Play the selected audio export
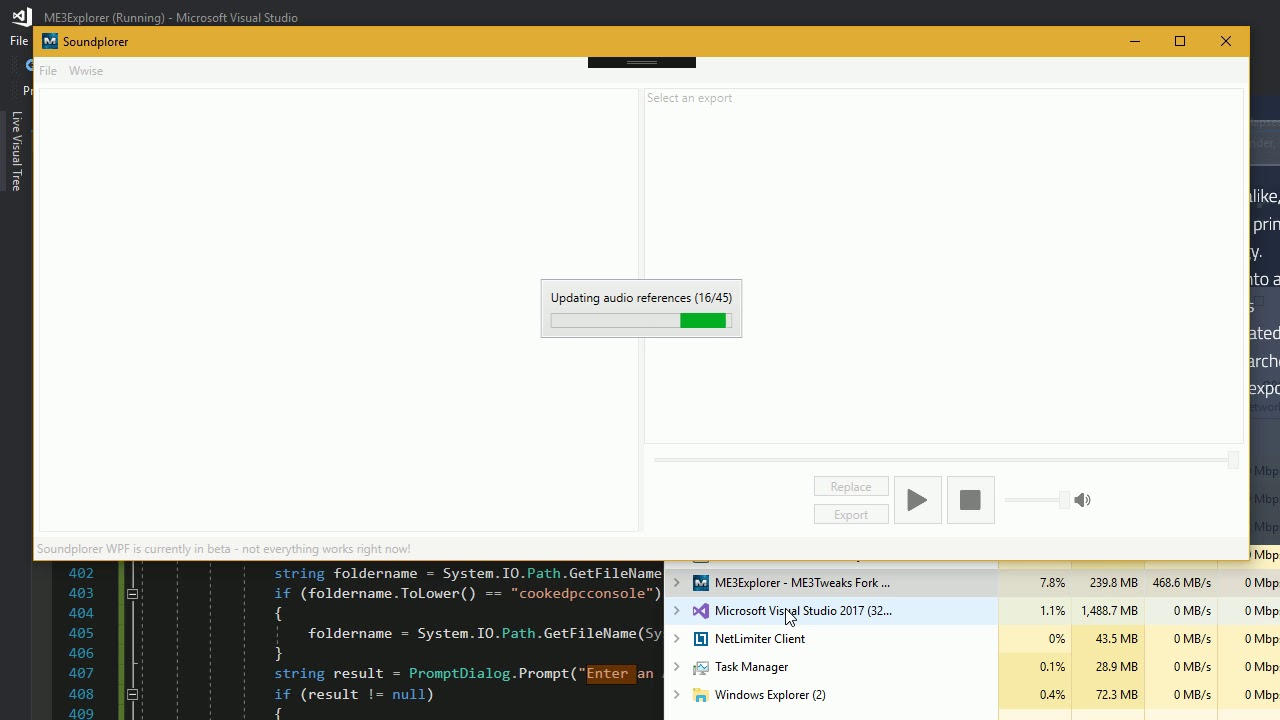The image size is (1280, 720). (x=917, y=500)
